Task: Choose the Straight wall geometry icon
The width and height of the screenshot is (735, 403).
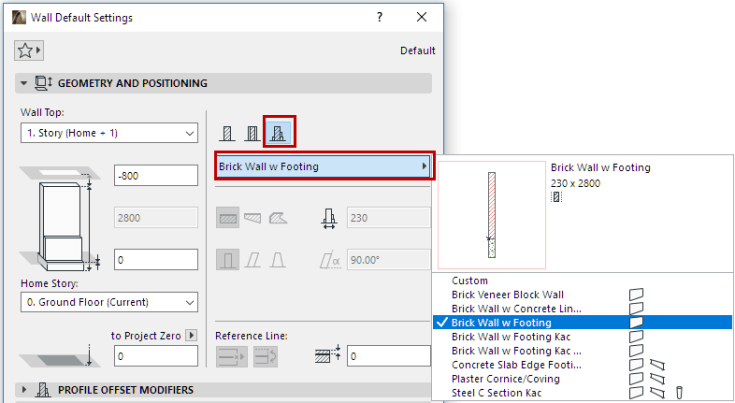Action: (x=228, y=216)
